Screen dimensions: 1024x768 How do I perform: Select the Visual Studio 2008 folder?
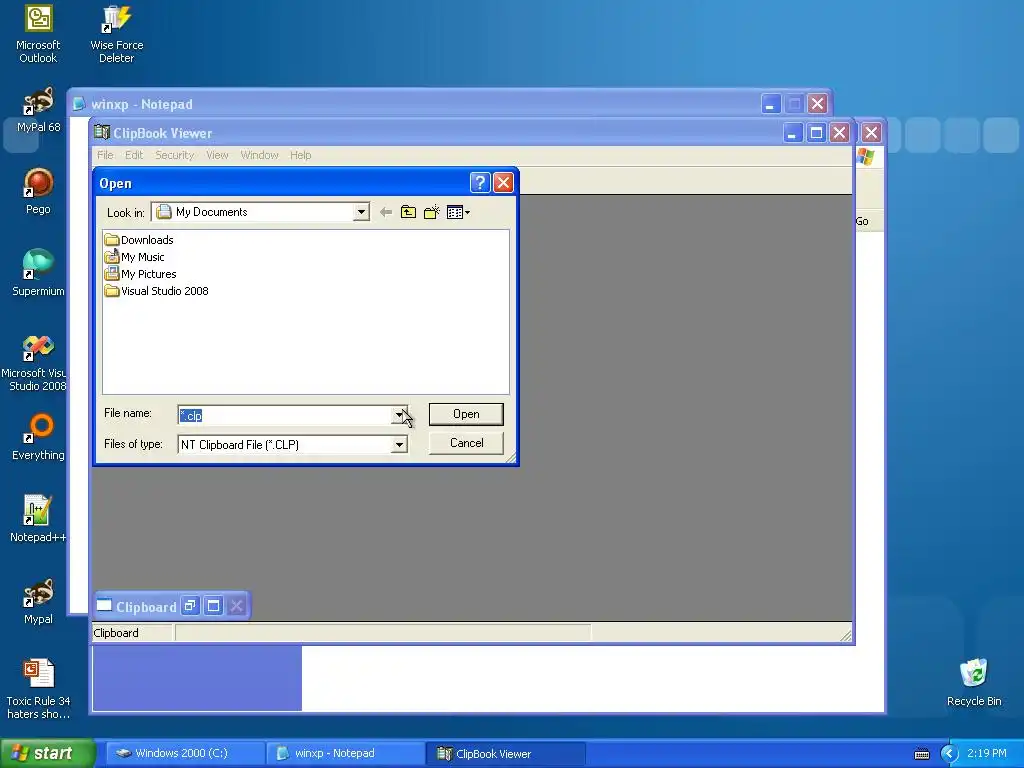tap(157, 291)
